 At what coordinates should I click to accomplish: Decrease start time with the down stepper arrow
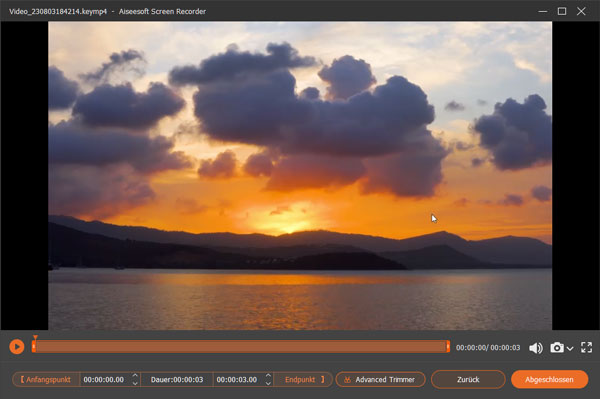135,383
